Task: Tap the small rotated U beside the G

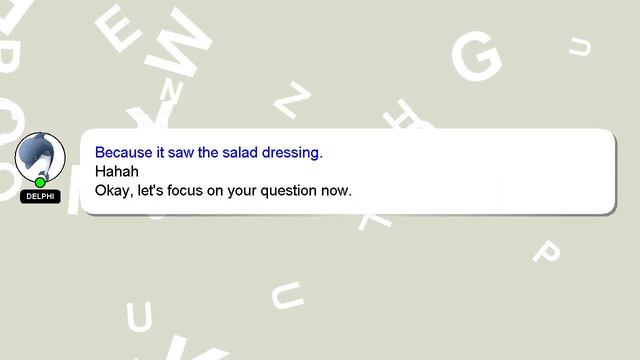Action: [580, 47]
